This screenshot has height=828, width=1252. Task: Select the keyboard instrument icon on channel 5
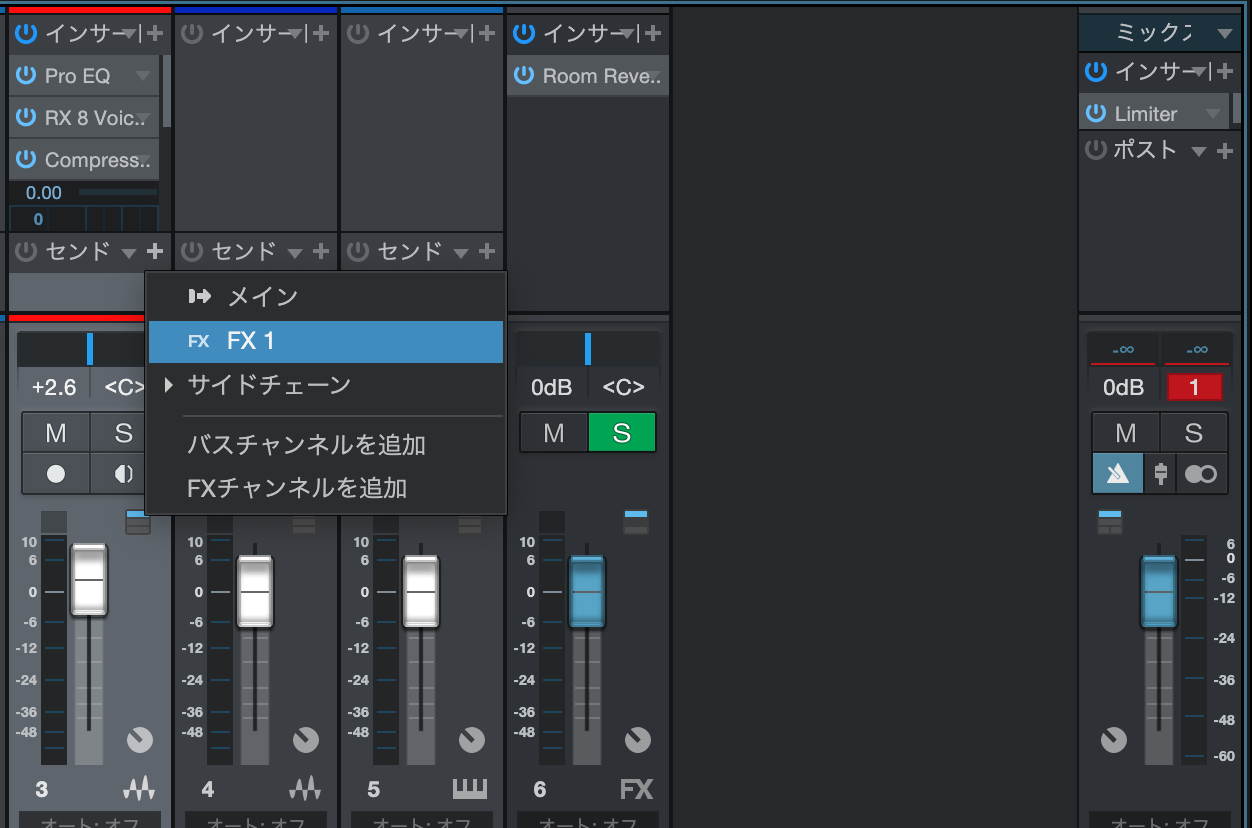(472, 789)
